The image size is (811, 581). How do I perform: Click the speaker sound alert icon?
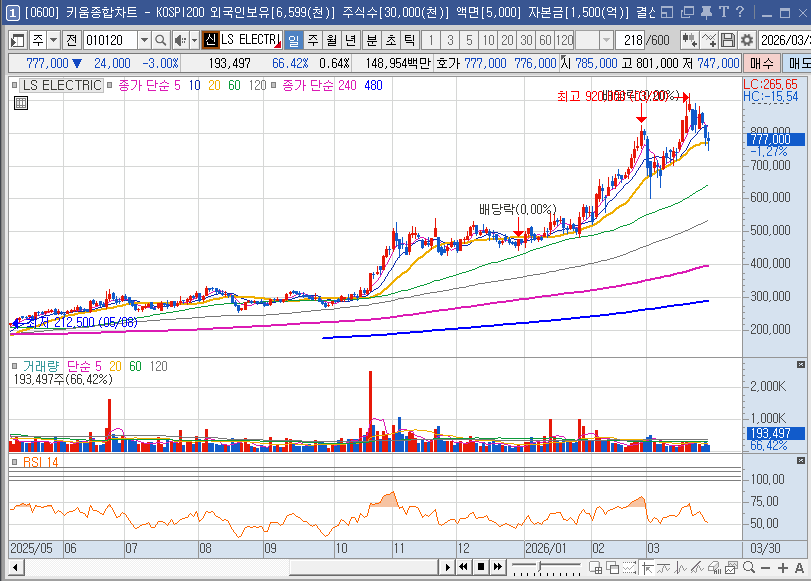180,40
